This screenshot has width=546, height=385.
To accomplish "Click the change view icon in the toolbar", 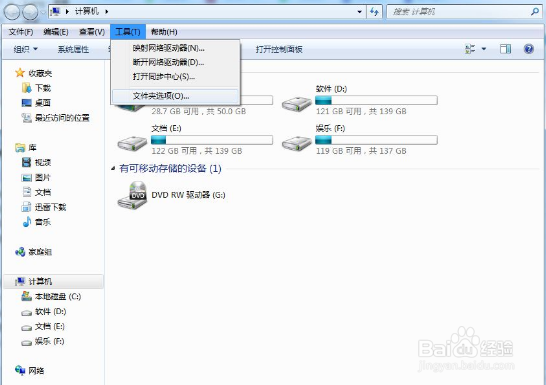I will point(470,49).
